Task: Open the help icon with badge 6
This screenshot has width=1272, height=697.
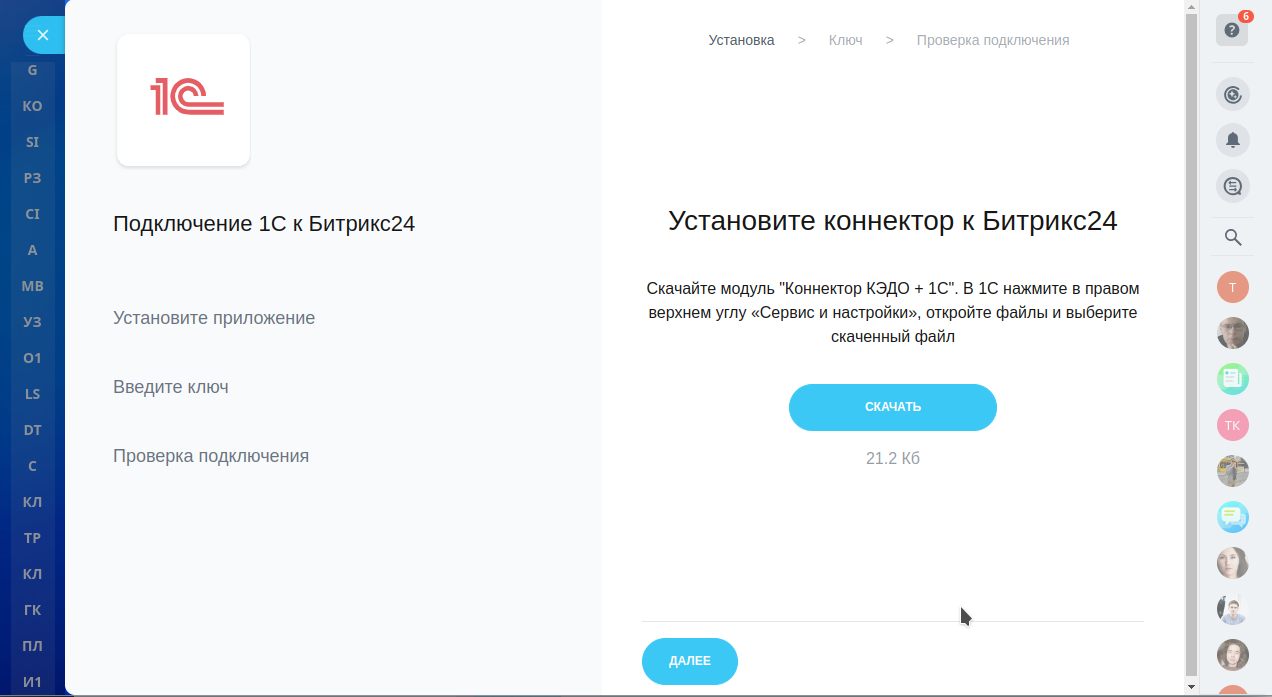Action: pos(1232,30)
